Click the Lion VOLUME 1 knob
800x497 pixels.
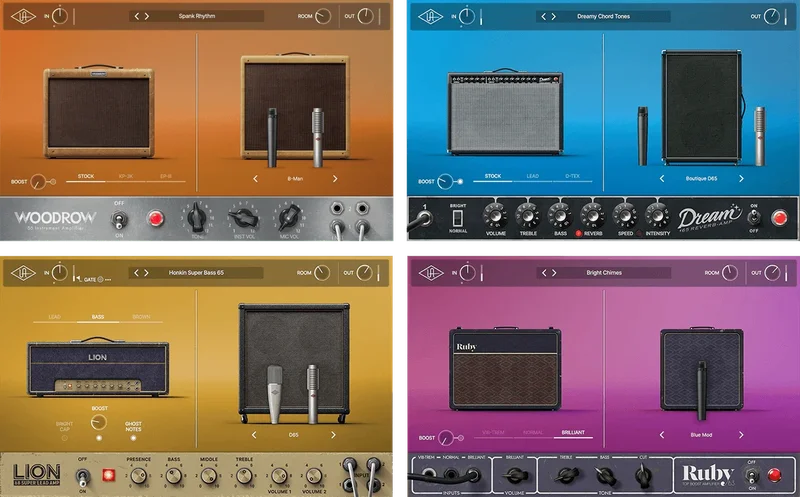[279, 476]
